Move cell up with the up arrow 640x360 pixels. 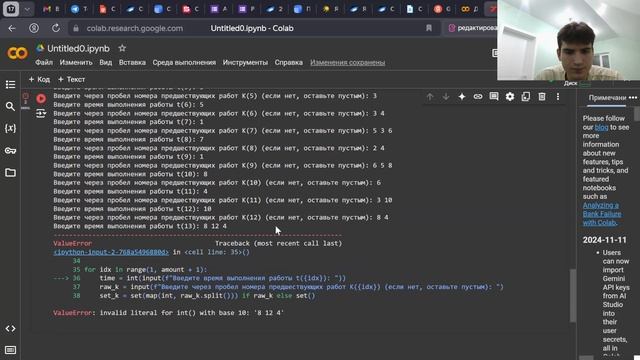430,97
